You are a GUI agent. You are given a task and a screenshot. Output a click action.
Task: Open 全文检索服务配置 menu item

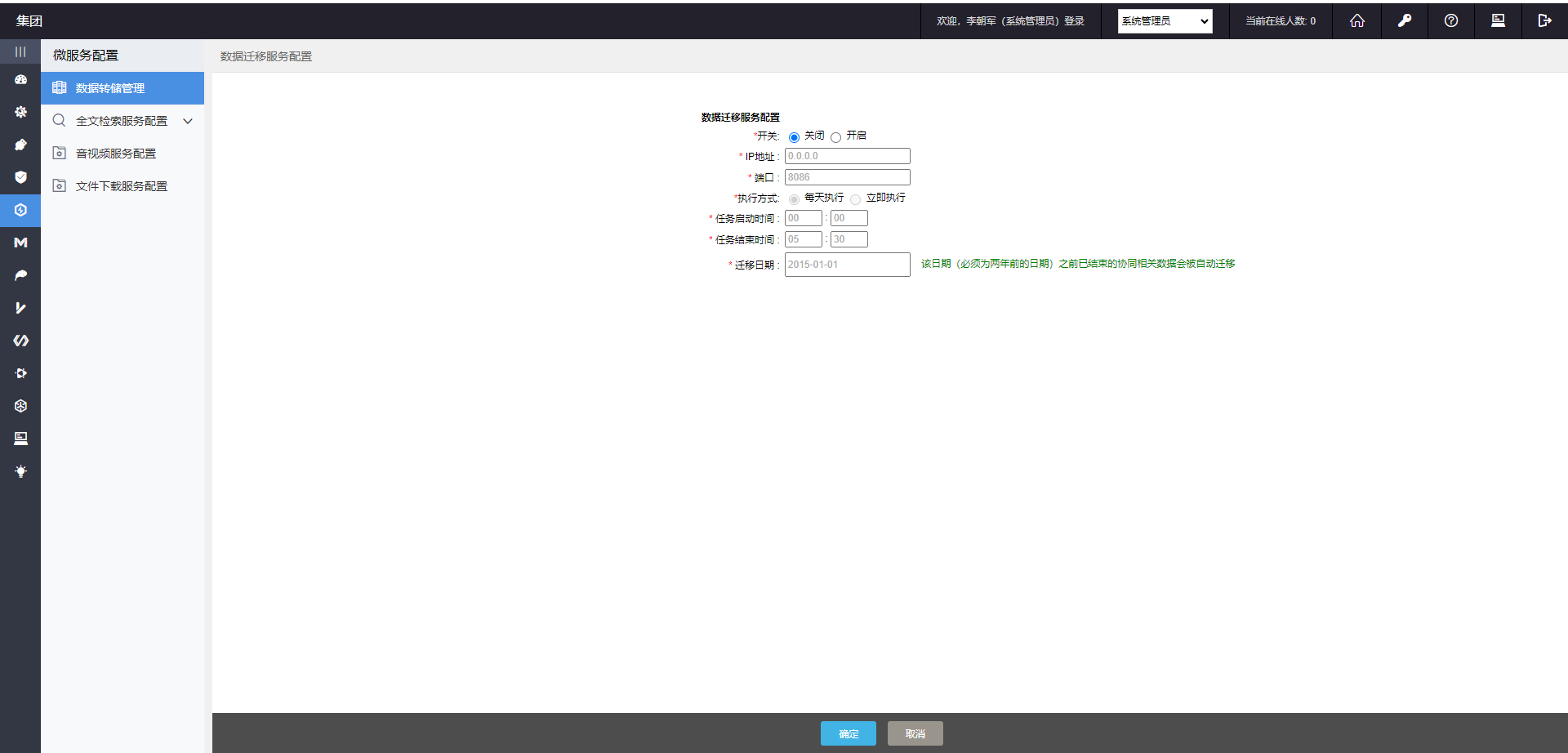[x=122, y=121]
